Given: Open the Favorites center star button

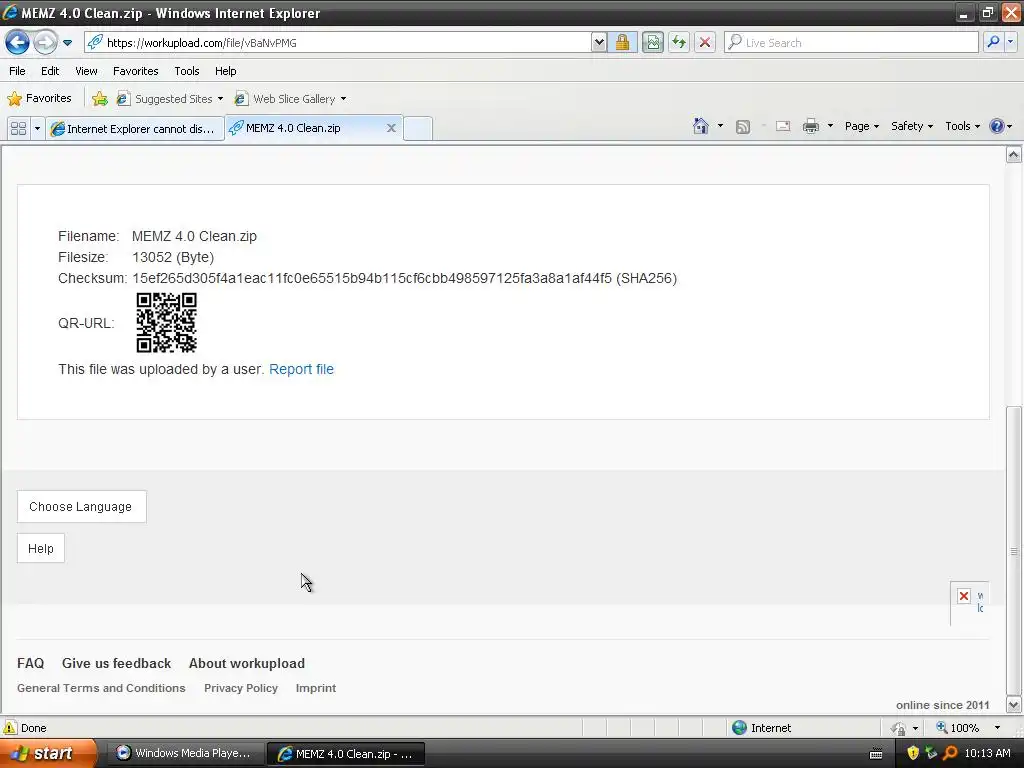Looking at the screenshot, I should point(39,99).
